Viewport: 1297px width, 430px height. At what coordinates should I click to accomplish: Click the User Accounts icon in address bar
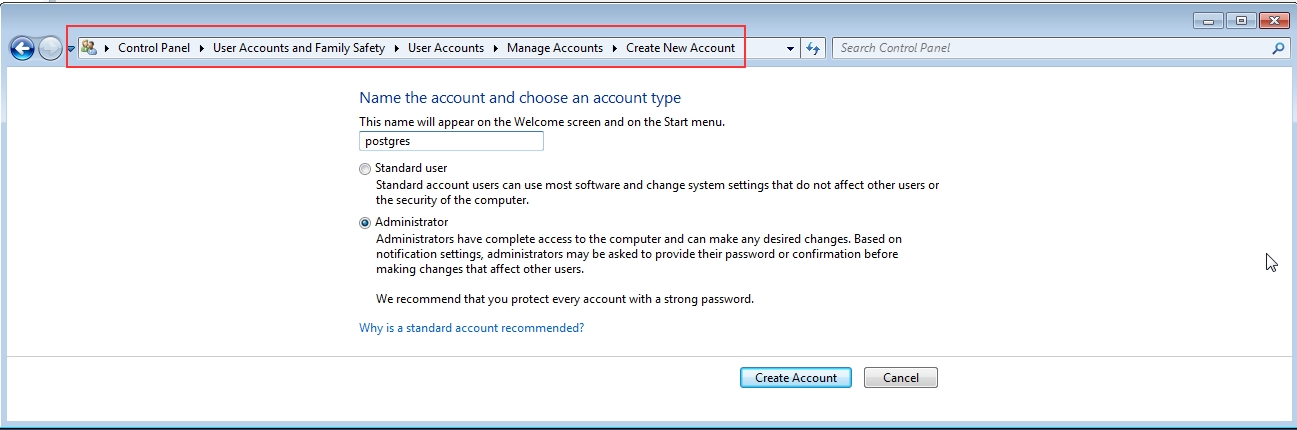(89, 48)
